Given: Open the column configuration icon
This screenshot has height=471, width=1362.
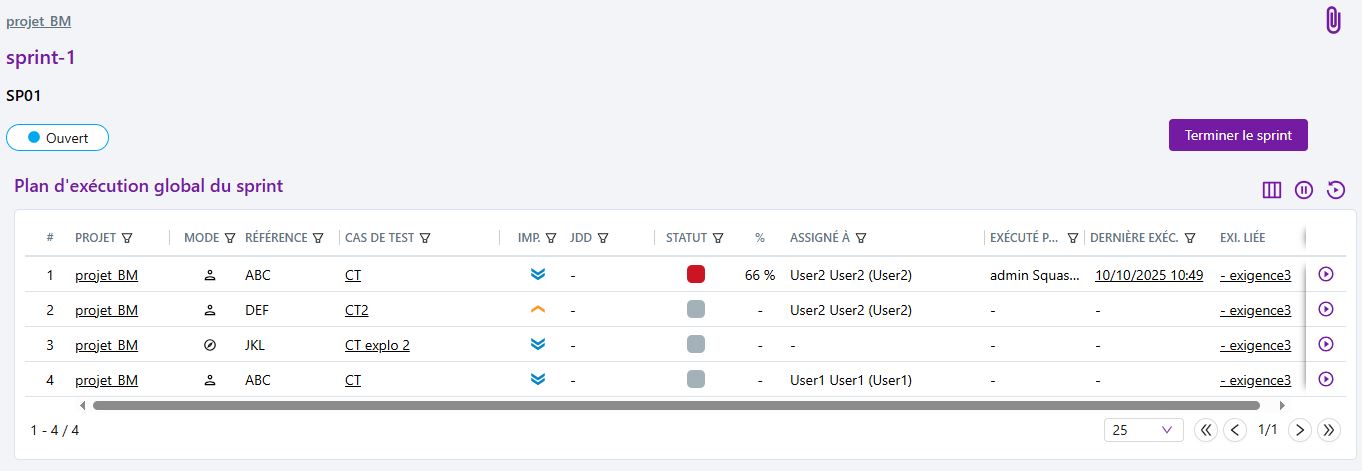Looking at the screenshot, I should (x=1272, y=190).
